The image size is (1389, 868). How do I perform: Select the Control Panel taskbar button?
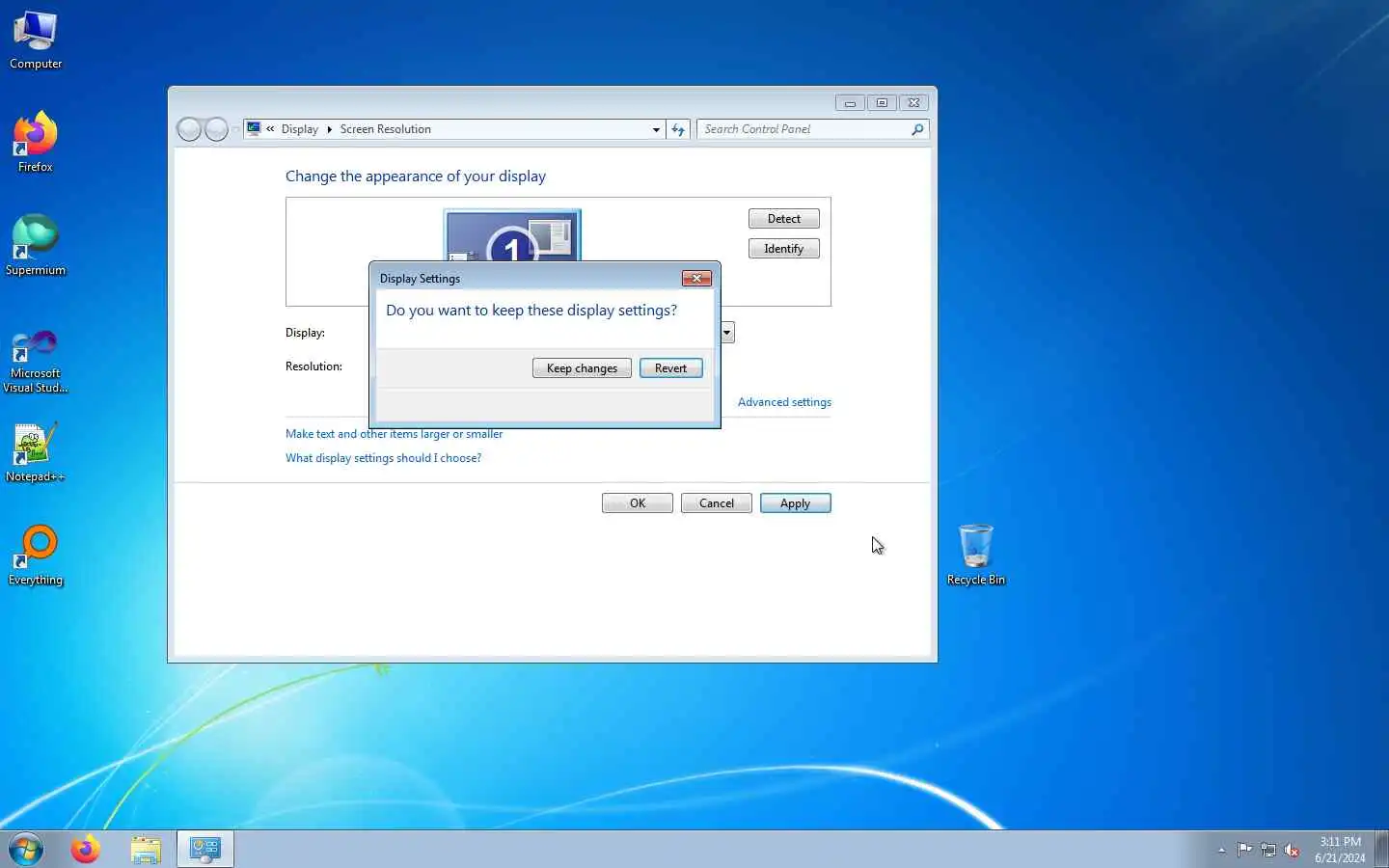pyautogui.click(x=205, y=850)
